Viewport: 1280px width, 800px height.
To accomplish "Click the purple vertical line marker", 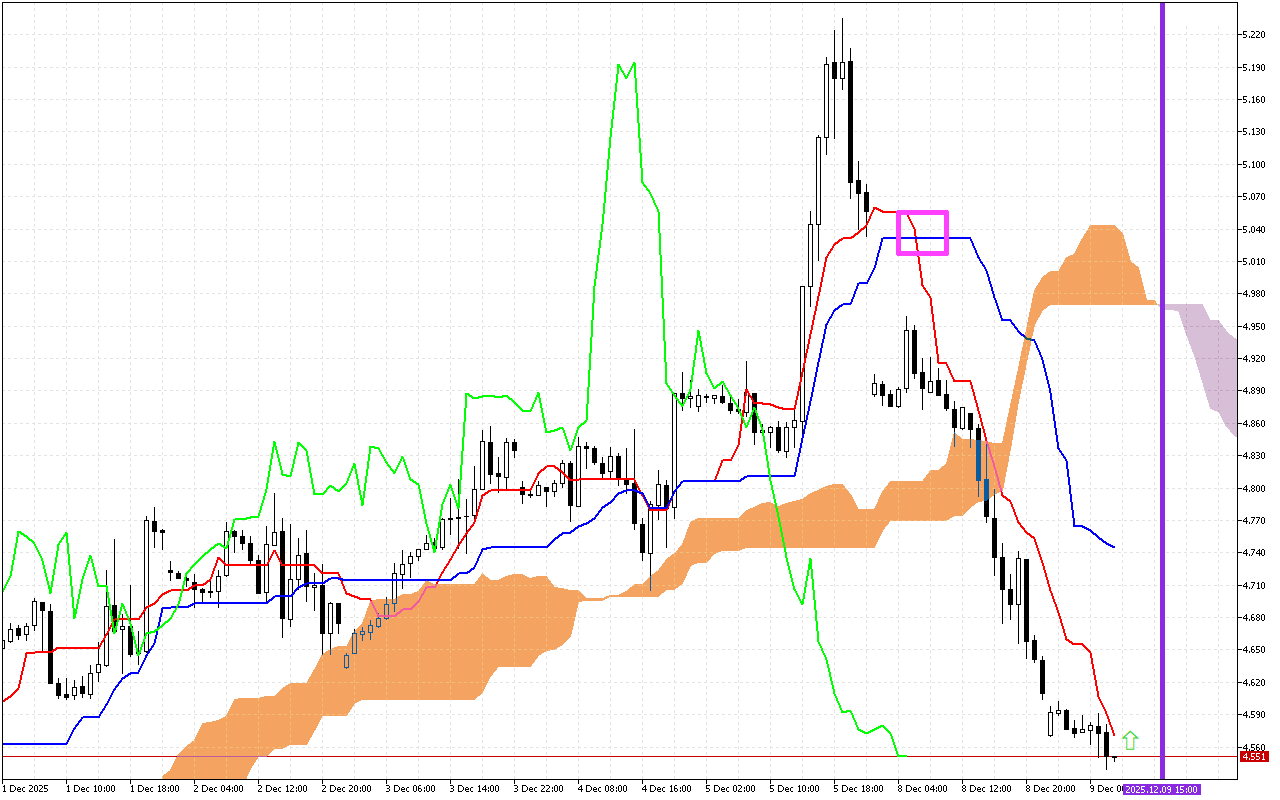I will coord(1162,400).
